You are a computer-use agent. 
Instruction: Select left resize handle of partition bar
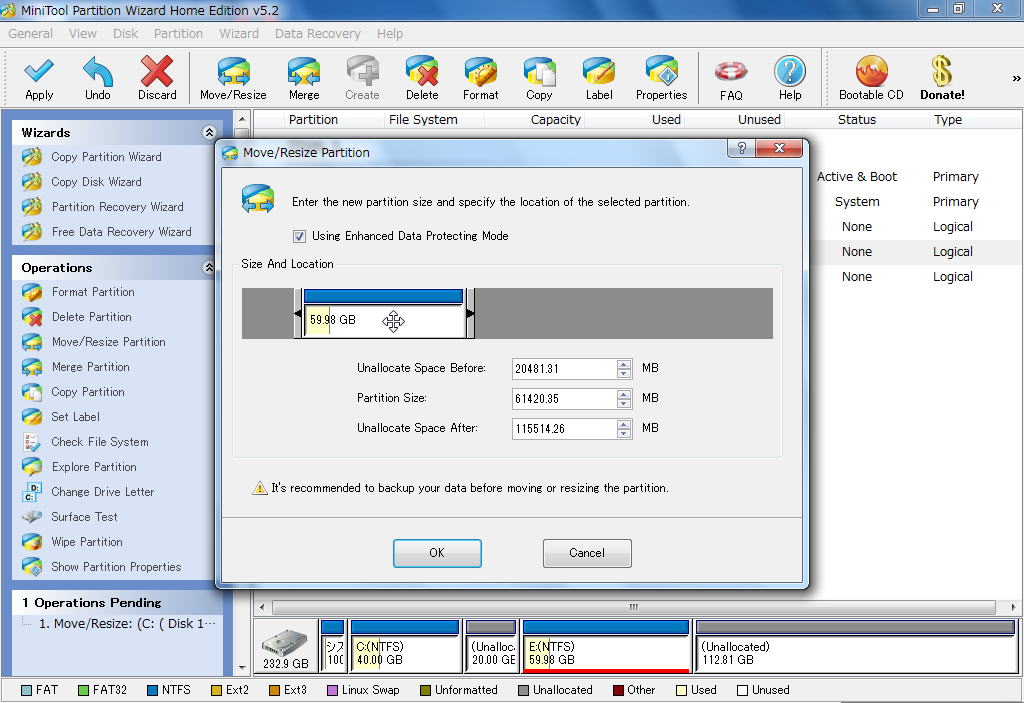[x=298, y=314]
